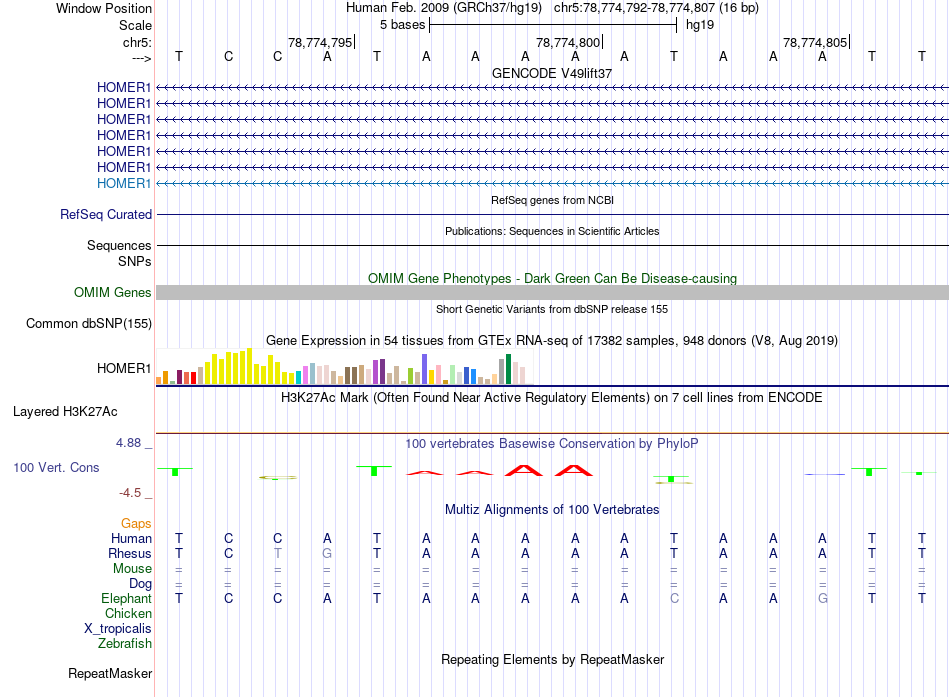950x697 pixels.
Task: Click 'Basewise Conservation by PhyloP' title
Action: point(552,444)
